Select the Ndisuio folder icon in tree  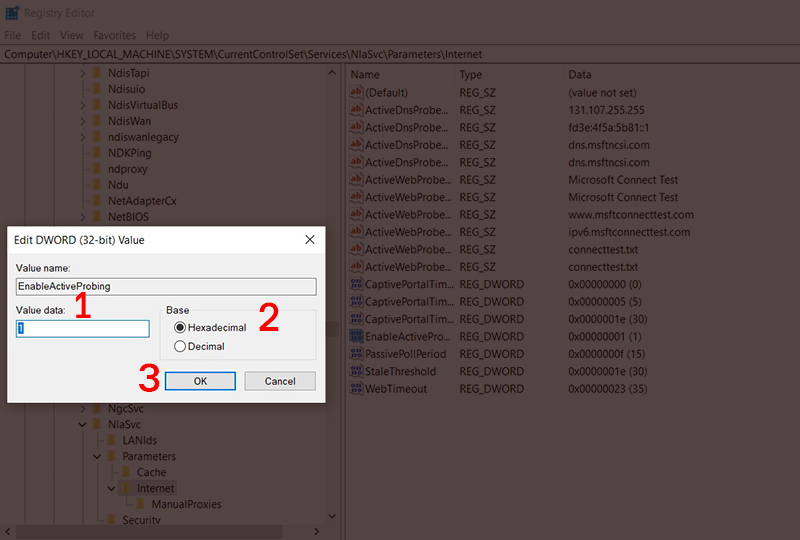tap(97, 89)
